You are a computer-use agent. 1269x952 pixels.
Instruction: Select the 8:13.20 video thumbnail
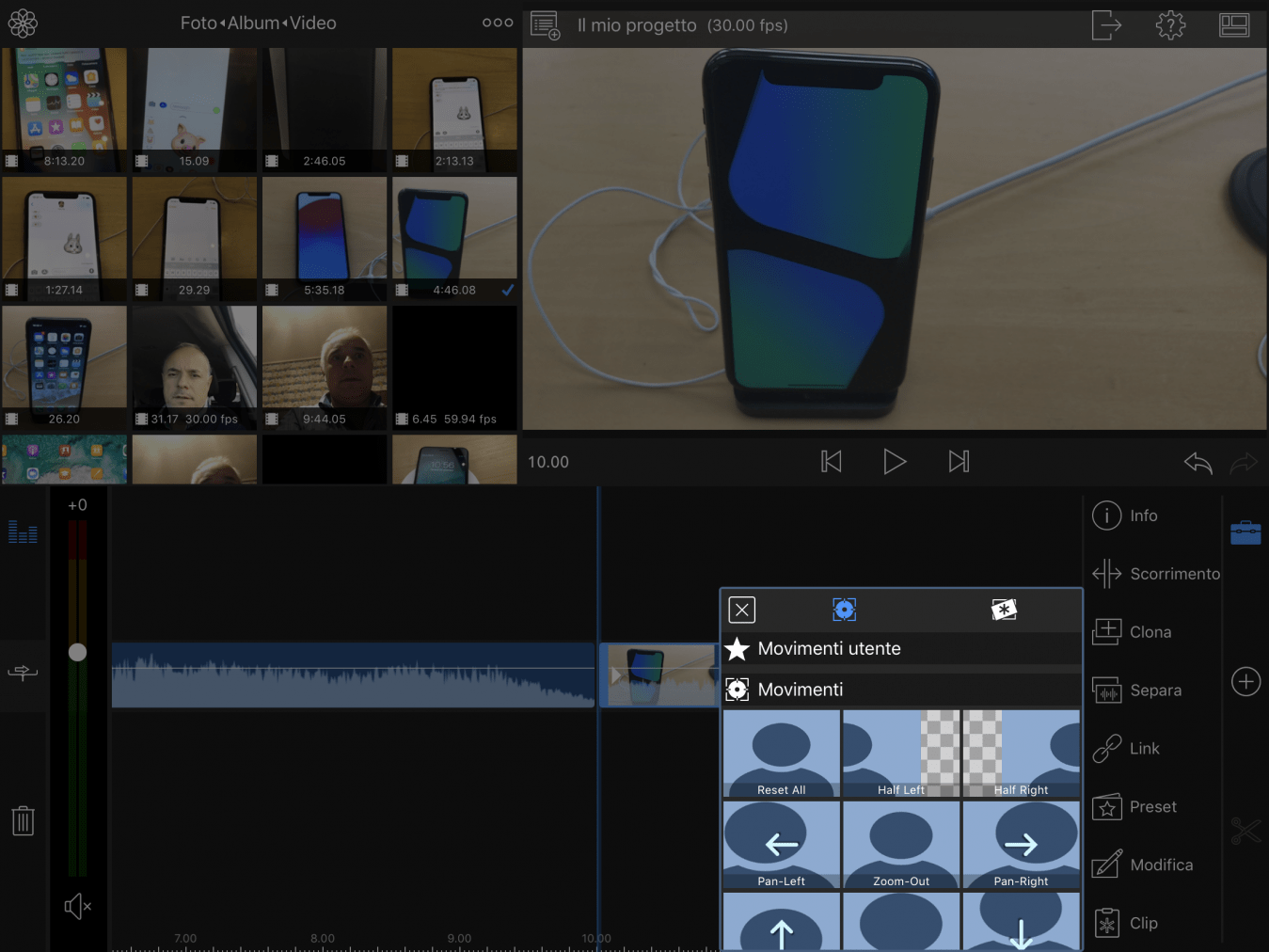64,109
